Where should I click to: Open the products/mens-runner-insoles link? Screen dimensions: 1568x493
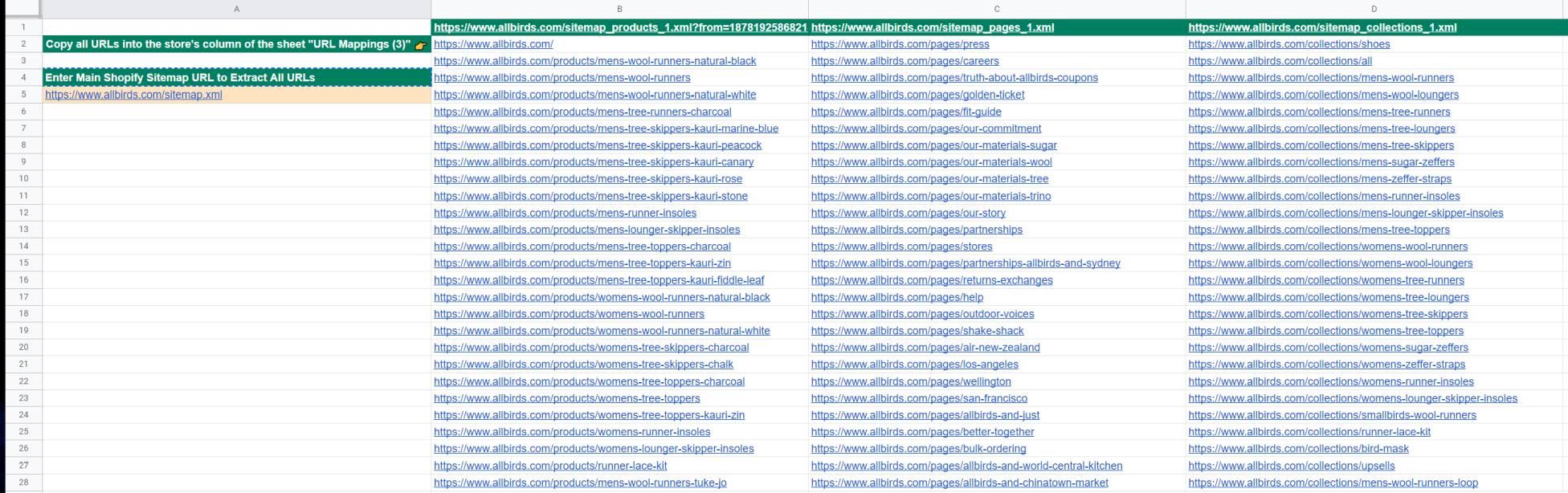pos(565,213)
